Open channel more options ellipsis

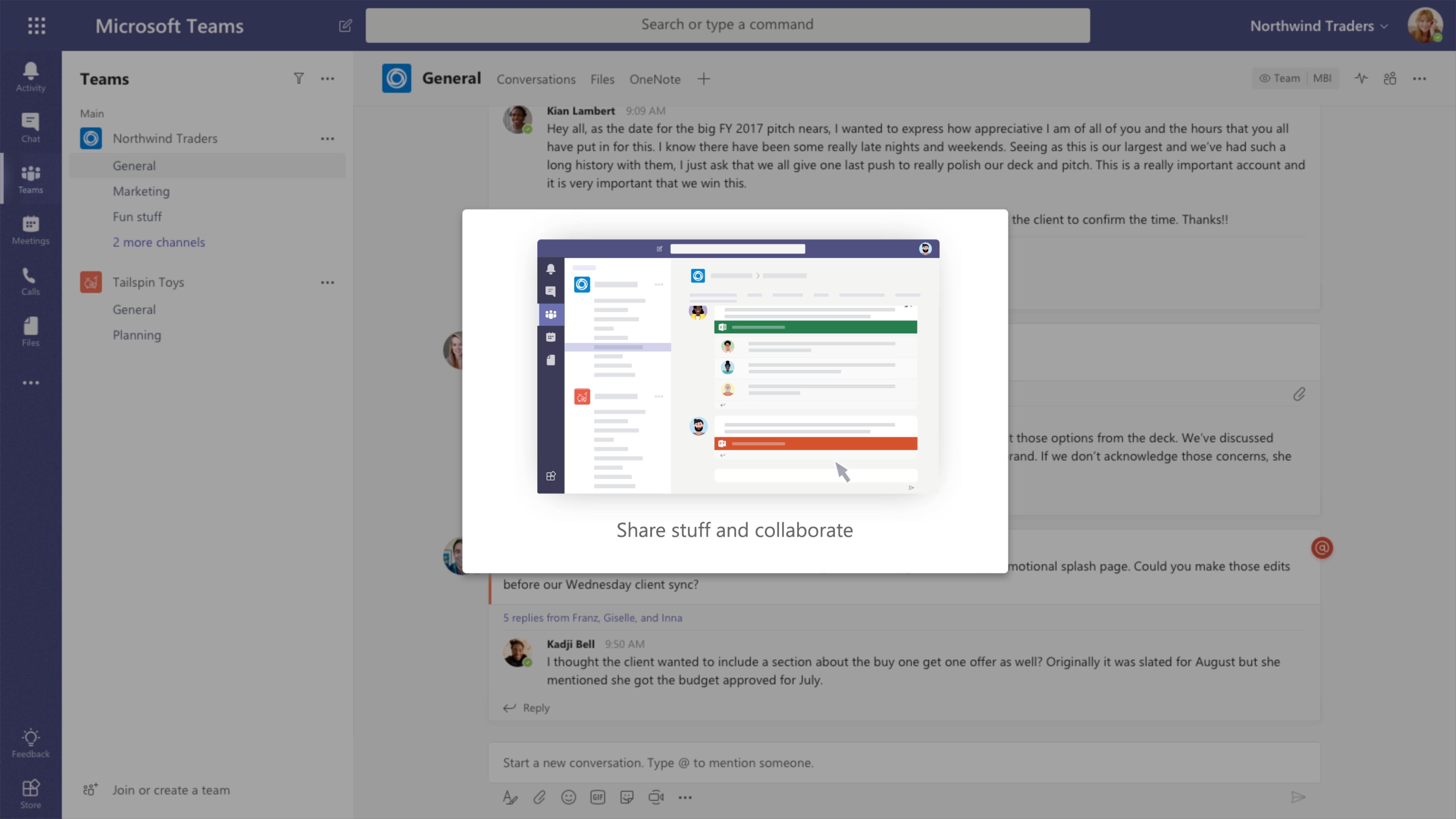(x=1419, y=78)
